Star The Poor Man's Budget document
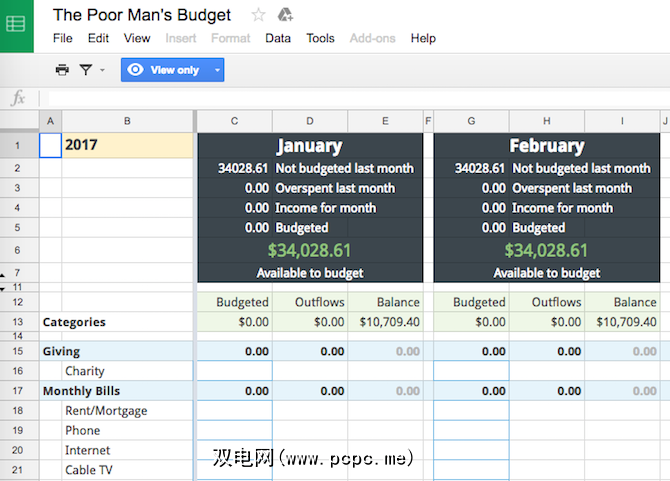670x481 pixels. [x=259, y=15]
